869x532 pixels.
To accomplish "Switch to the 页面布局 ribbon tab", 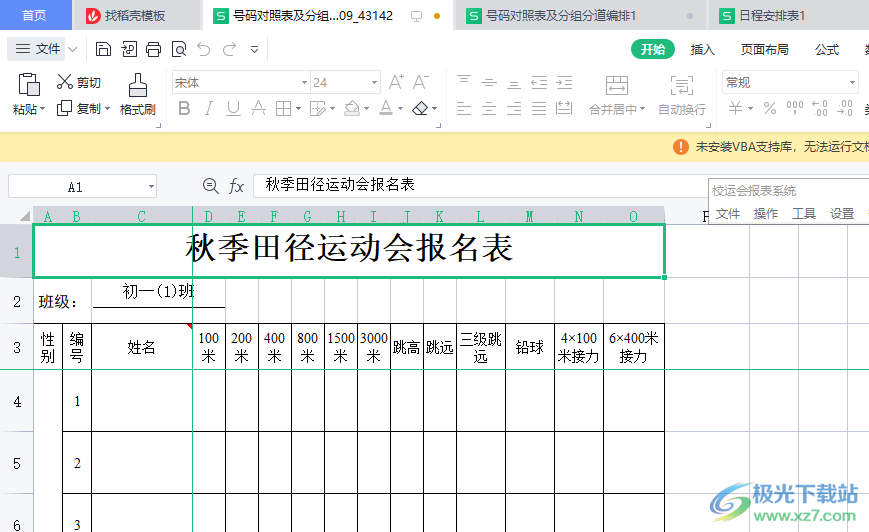I will point(765,49).
